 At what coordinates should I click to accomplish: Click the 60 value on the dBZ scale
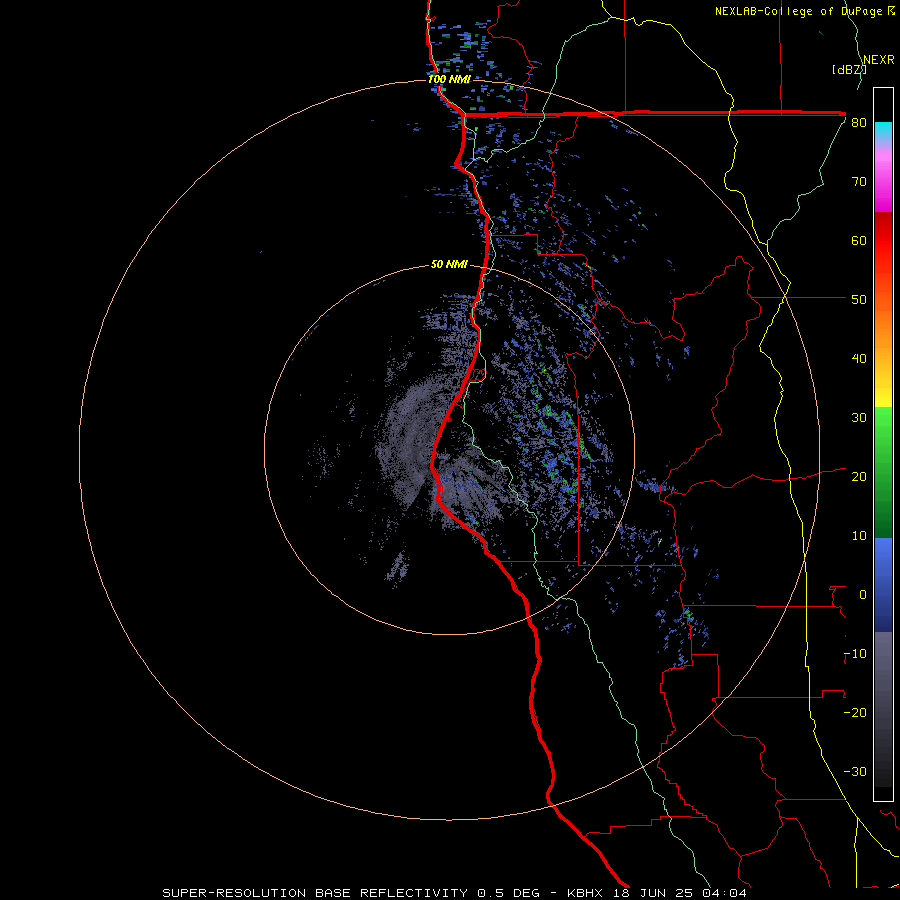coord(859,240)
